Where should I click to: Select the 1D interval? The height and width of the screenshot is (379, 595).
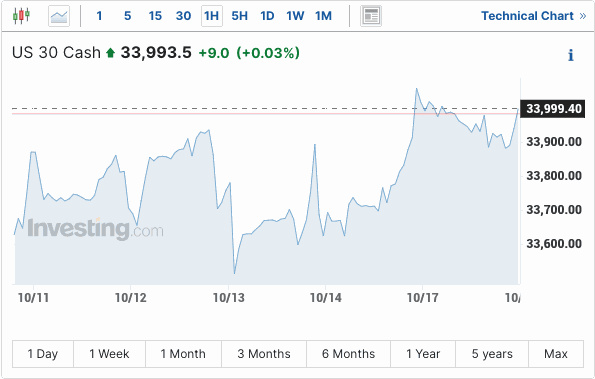click(267, 16)
